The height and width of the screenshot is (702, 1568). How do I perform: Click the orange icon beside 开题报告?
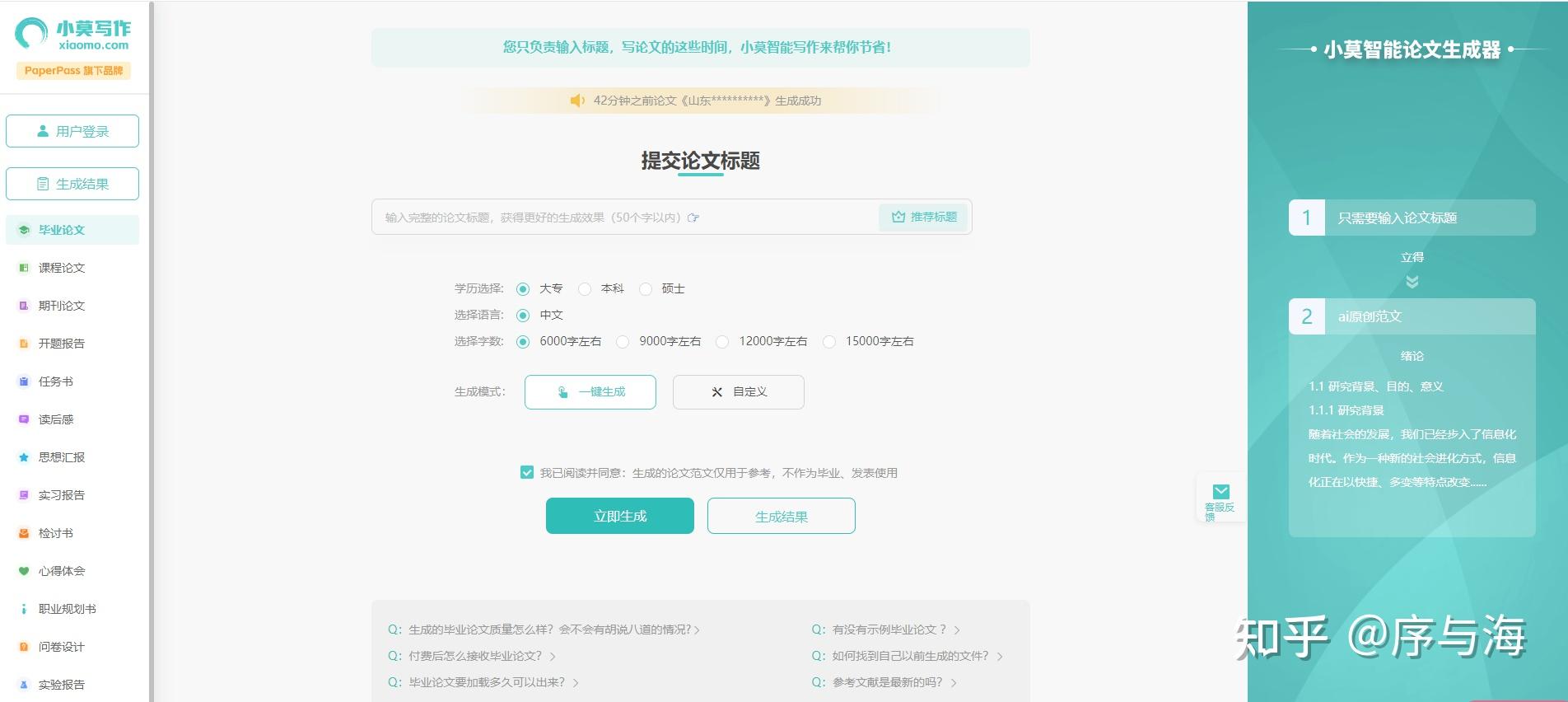[24, 344]
